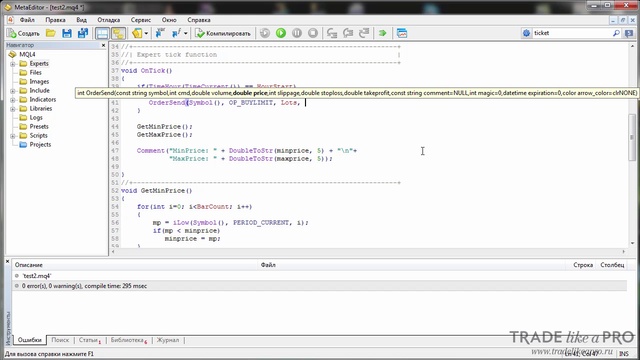Screen dimensions: 640x360
Task: Click the OP_BUYLIMIT text in the code
Action: [x=250, y=102]
